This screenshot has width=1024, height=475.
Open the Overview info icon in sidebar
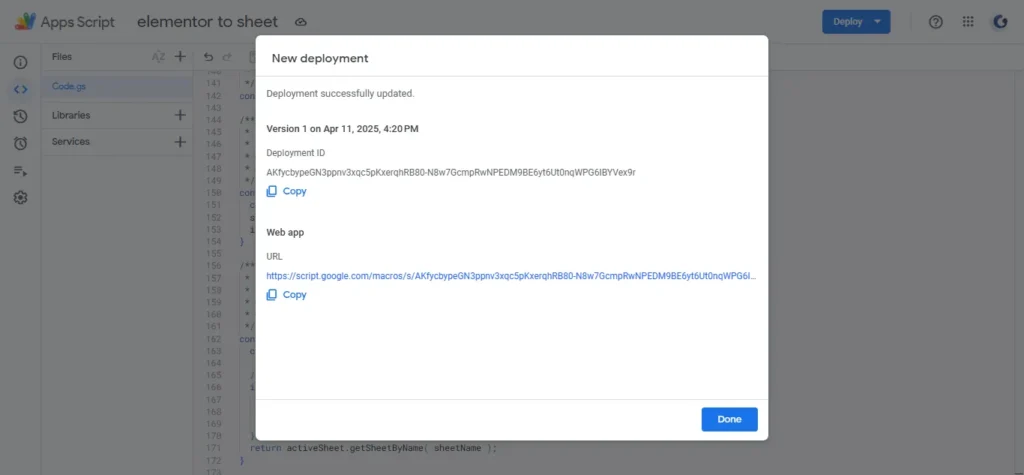[20, 62]
